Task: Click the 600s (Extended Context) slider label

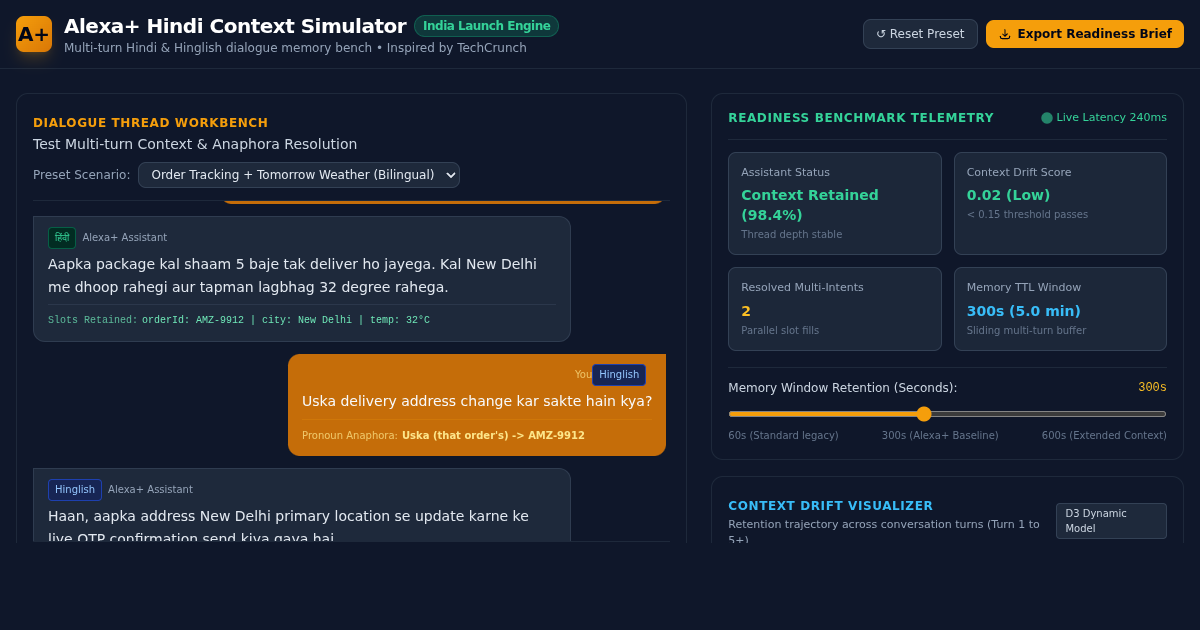Action: [x=1104, y=436]
